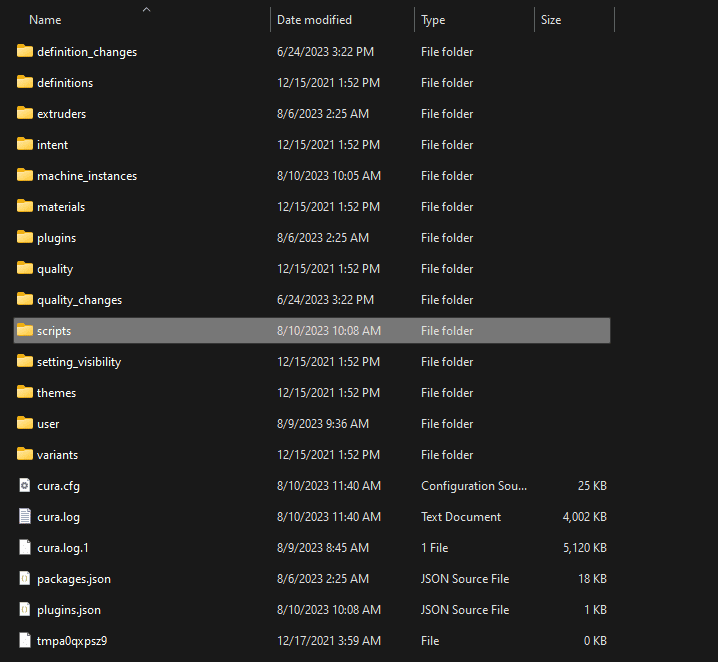Click the plugins folder name

pyautogui.click(x=56, y=238)
